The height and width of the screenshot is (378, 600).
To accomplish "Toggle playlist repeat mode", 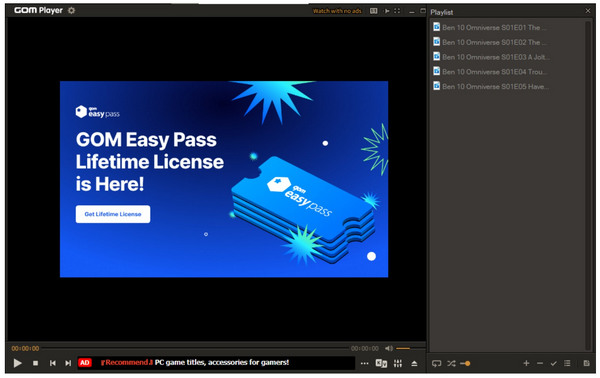I will coord(437,363).
